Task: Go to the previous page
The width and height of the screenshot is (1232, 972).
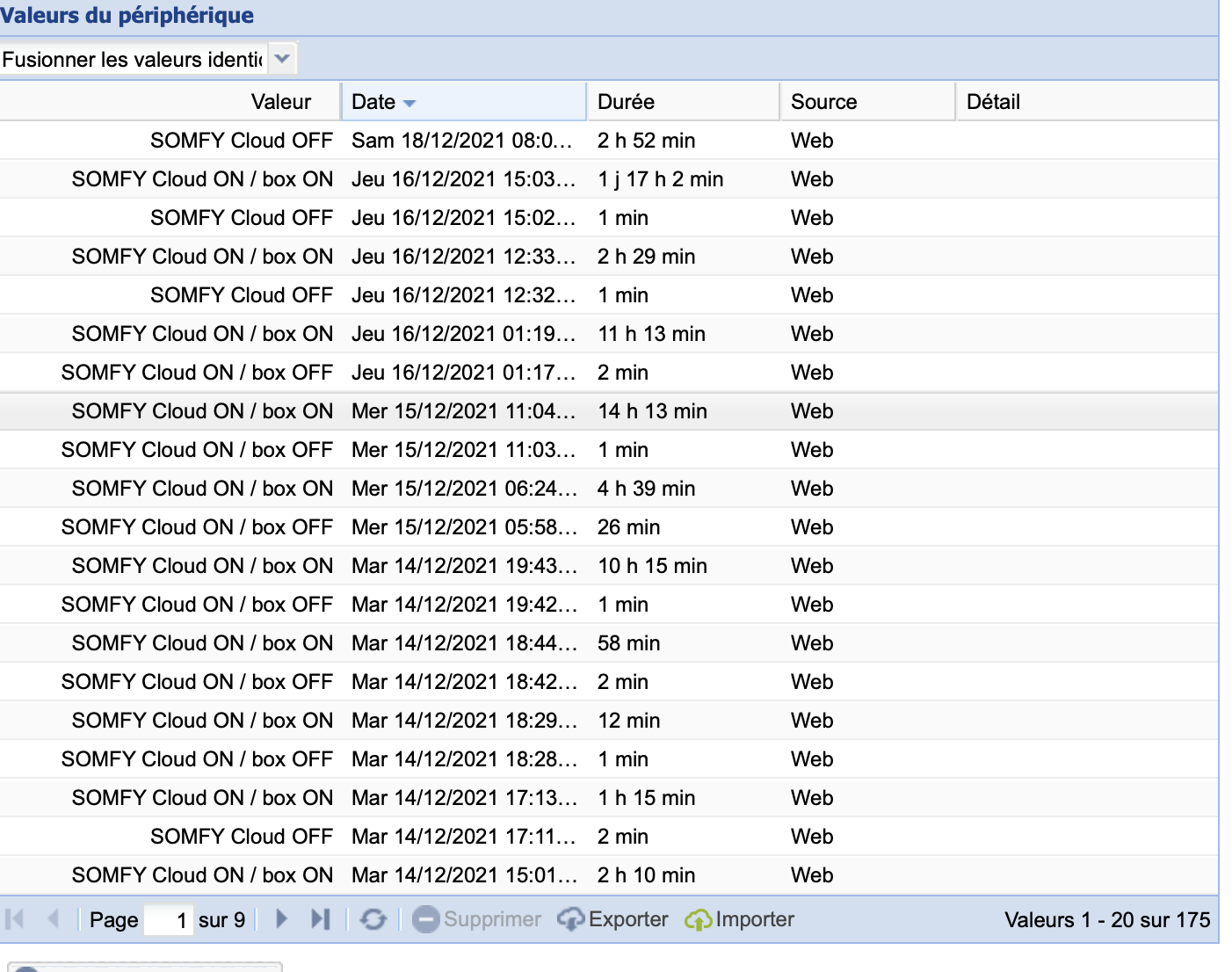Action: (53, 919)
